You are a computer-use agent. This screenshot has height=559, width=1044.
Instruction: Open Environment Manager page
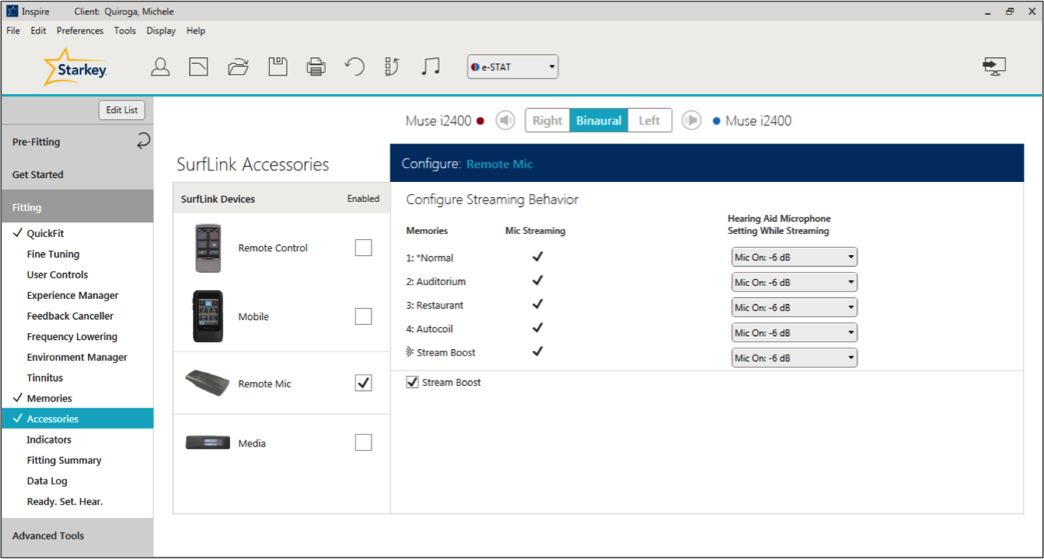(x=77, y=357)
